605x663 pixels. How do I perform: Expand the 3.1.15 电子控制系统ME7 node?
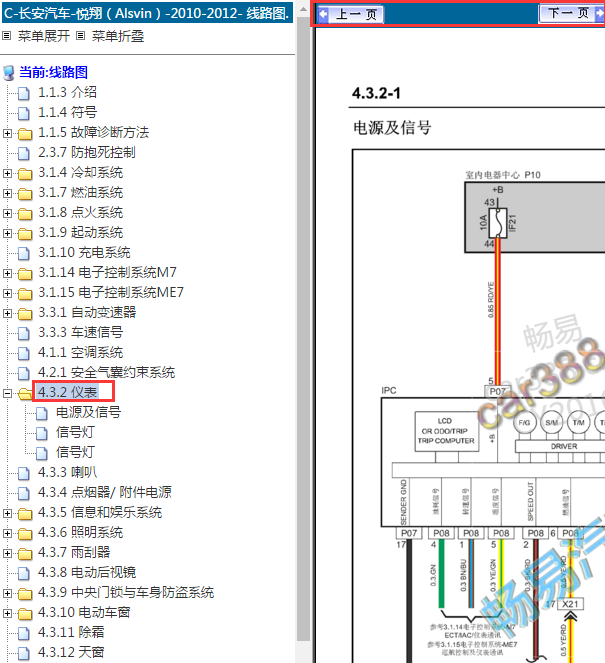(7, 293)
